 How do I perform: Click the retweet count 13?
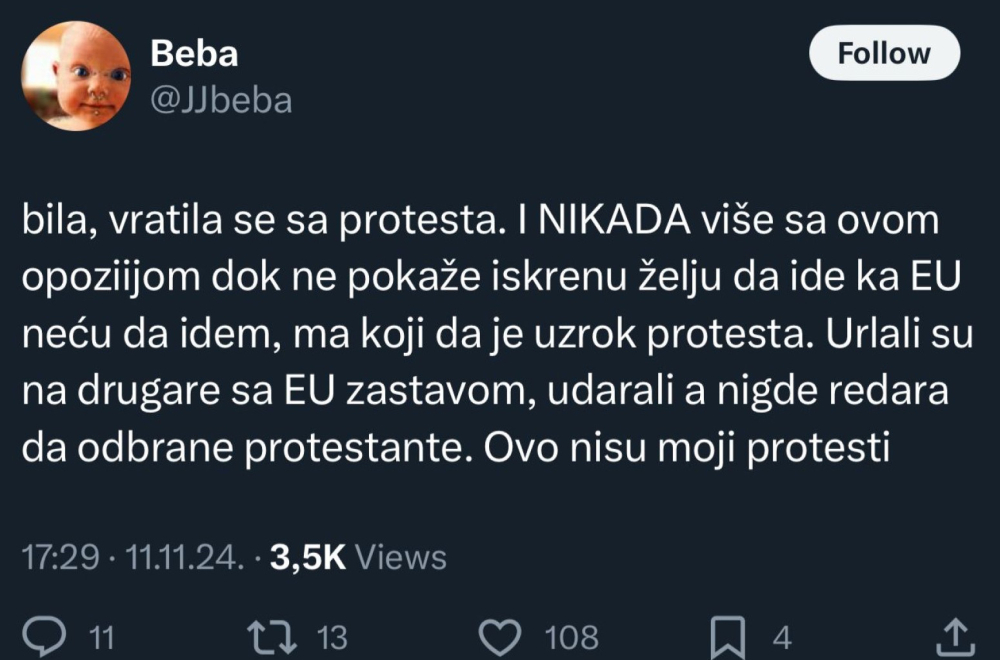tap(331, 636)
